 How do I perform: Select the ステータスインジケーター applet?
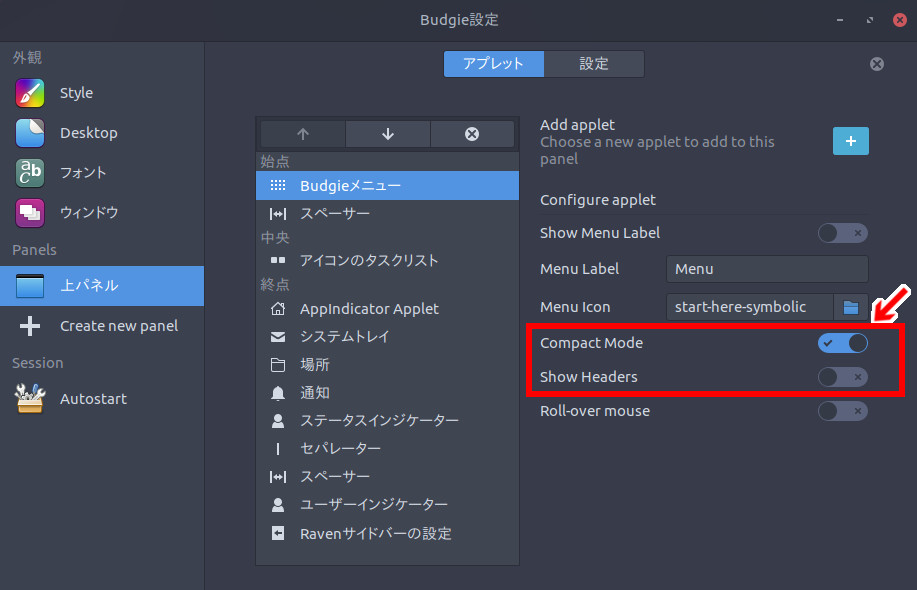coord(387,420)
